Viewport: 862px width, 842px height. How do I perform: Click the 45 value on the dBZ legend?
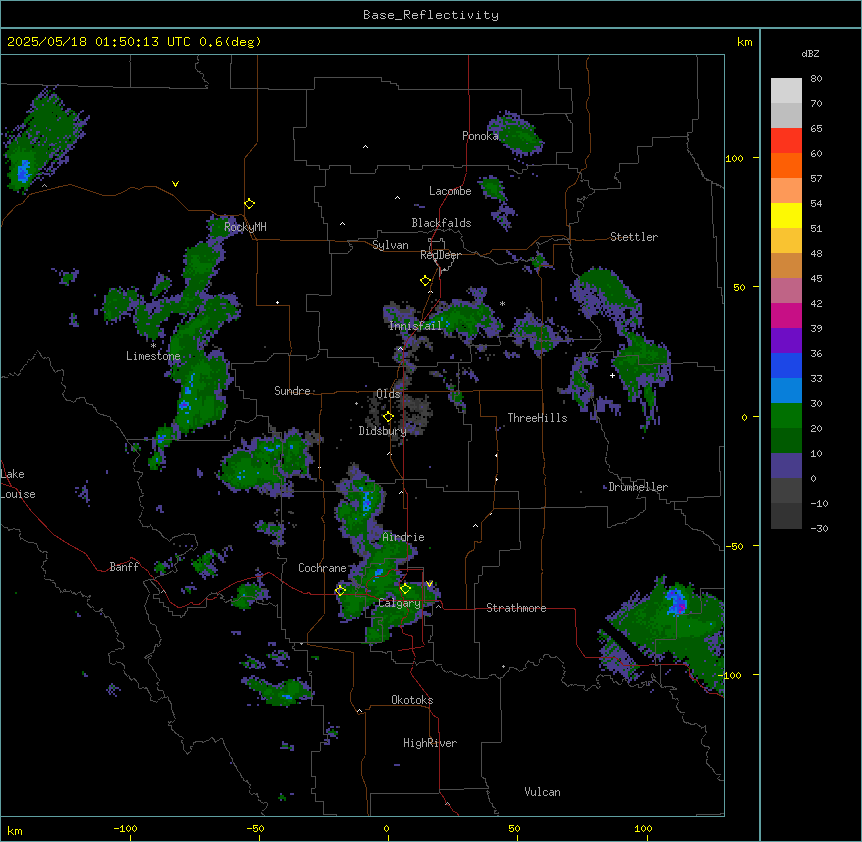click(816, 279)
